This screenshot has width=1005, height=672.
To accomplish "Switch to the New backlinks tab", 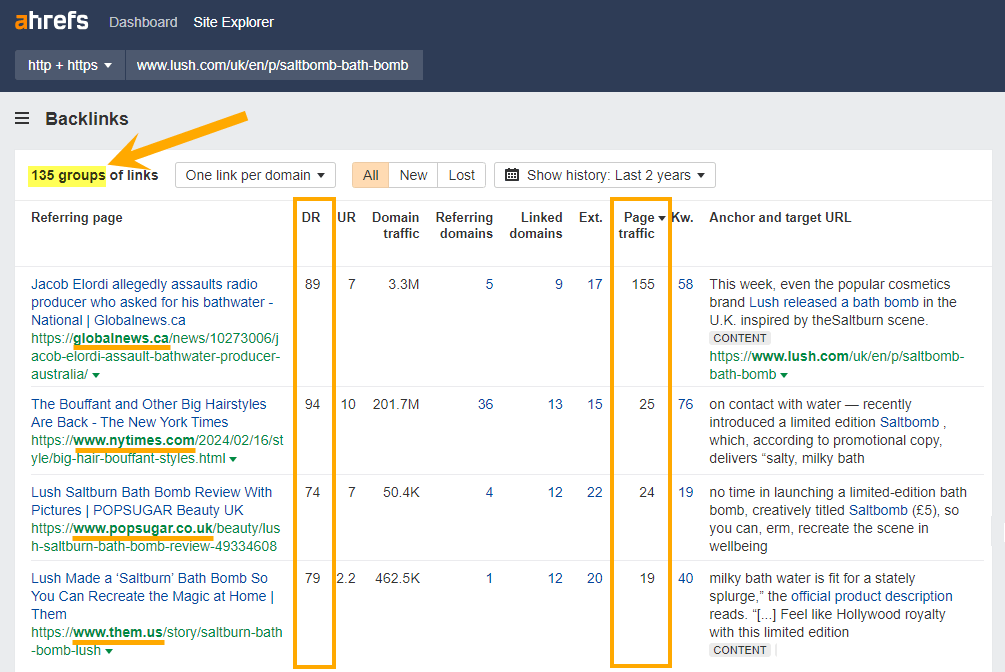I will pyautogui.click(x=413, y=174).
